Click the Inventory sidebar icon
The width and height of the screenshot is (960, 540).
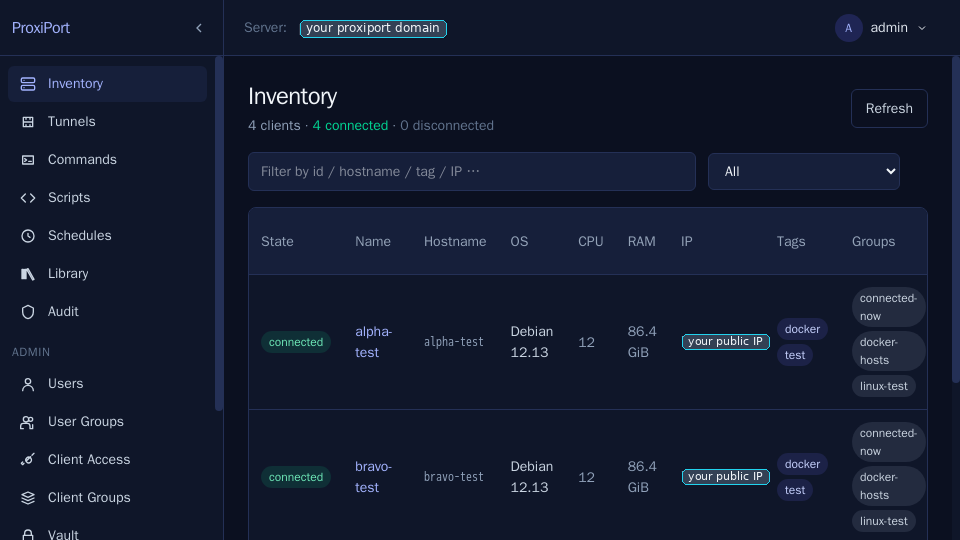(x=28, y=84)
